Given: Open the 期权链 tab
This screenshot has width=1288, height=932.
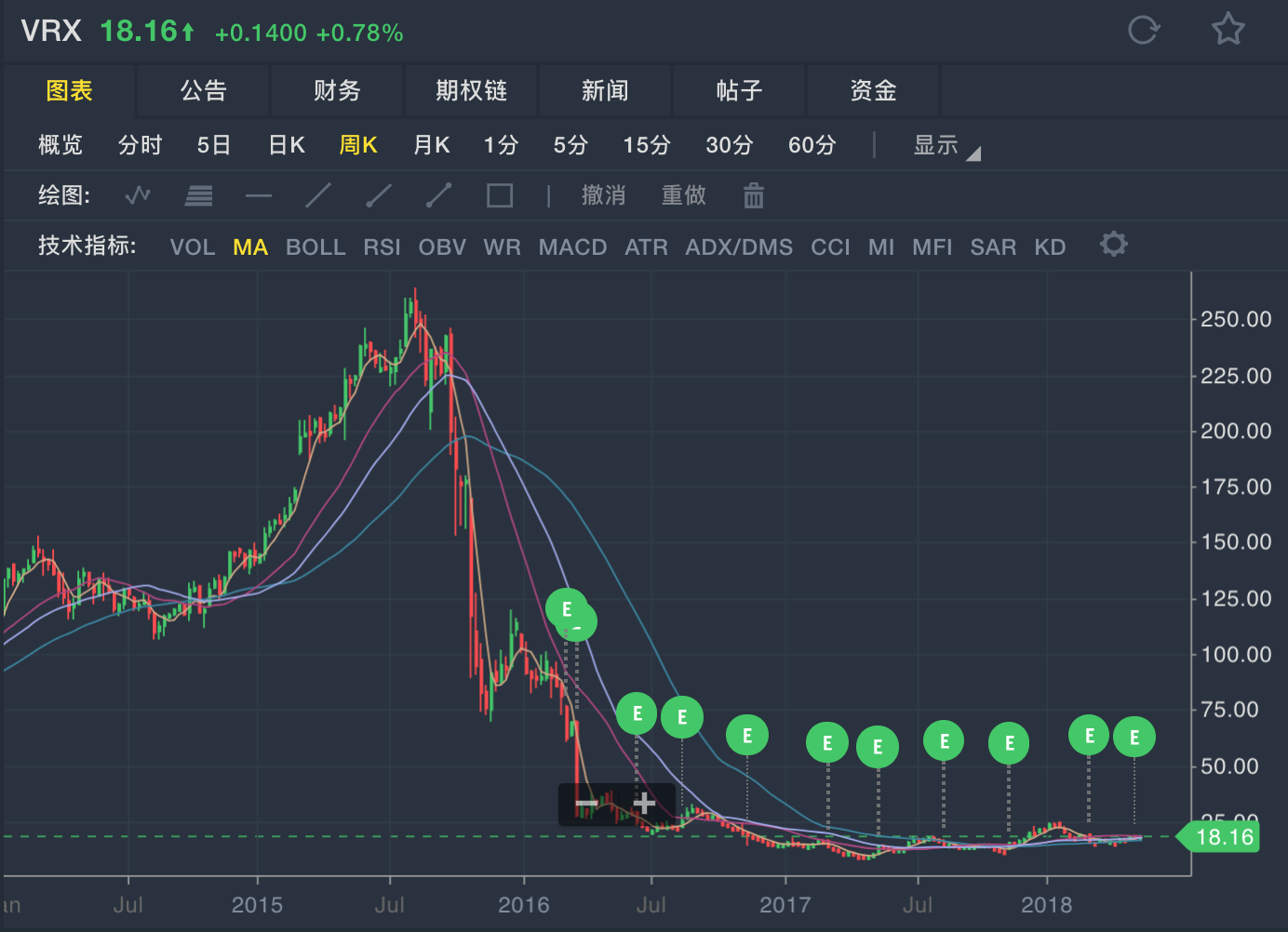Looking at the screenshot, I should click(x=471, y=90).
